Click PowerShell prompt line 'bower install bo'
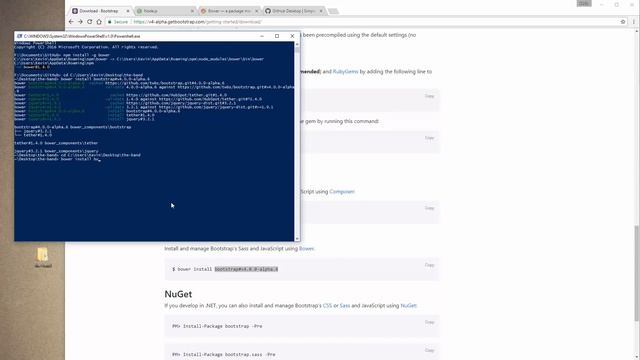The image size is (640, 360). point(57,159)
